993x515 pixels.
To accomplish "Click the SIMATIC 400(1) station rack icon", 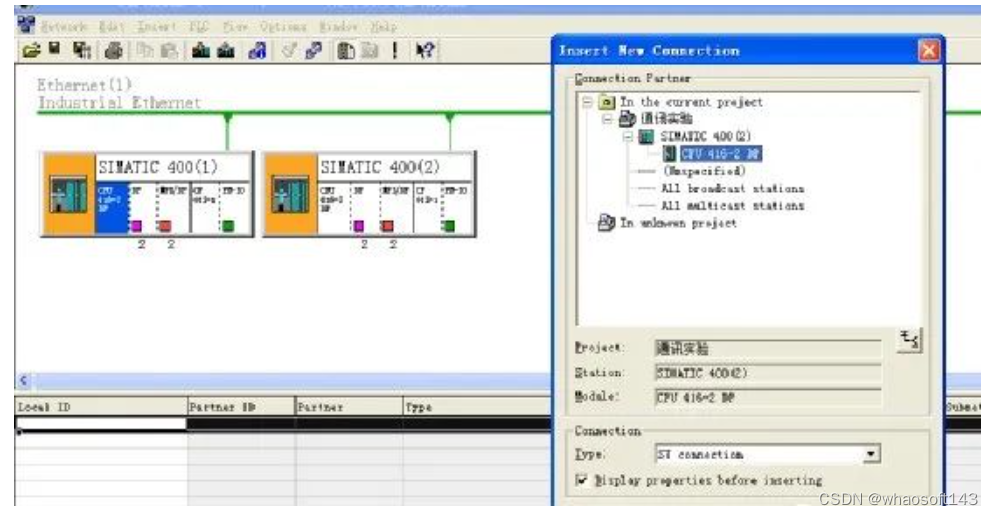I will (x=68, y=194).
